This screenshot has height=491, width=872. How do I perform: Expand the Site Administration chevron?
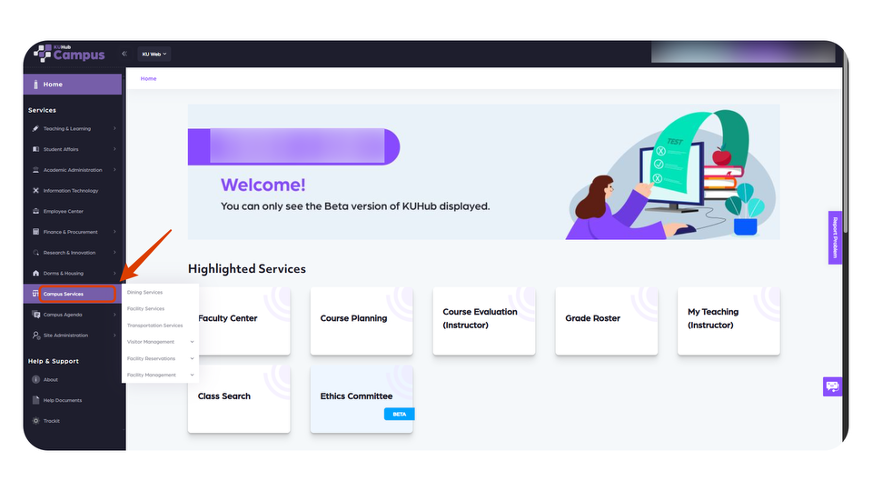click(x=115, y=335)
